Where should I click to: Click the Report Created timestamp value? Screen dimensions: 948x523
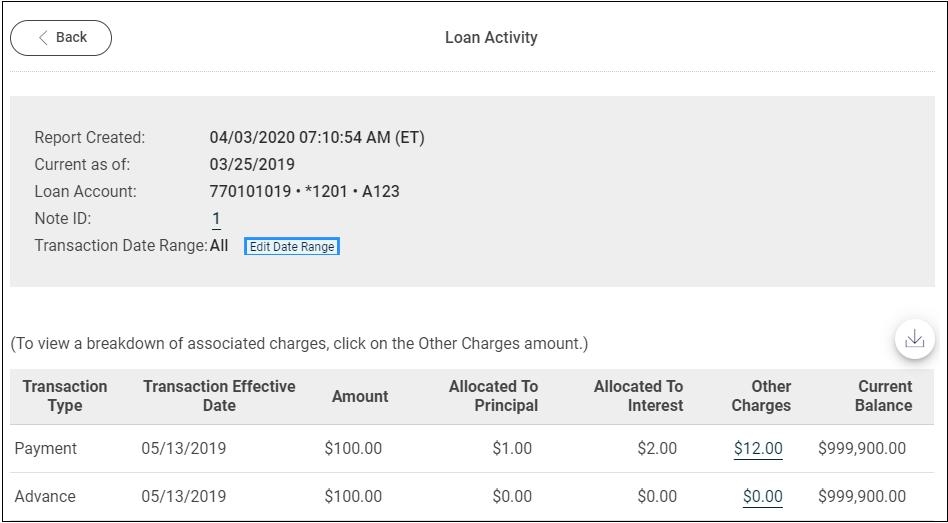click(x=317, y=138)
